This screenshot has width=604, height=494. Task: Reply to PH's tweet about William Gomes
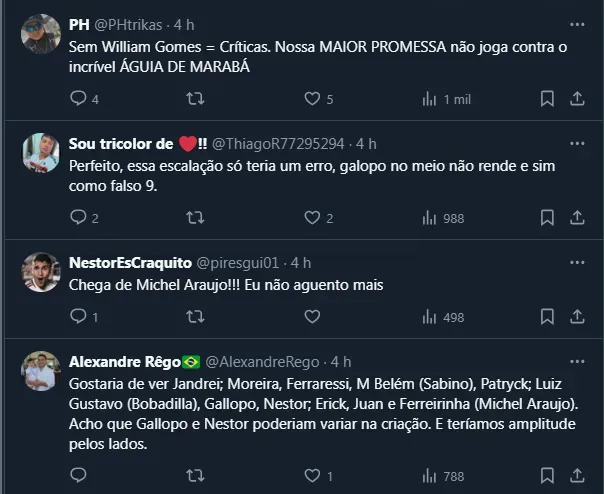pyautogui.click(x=79, y=99)
